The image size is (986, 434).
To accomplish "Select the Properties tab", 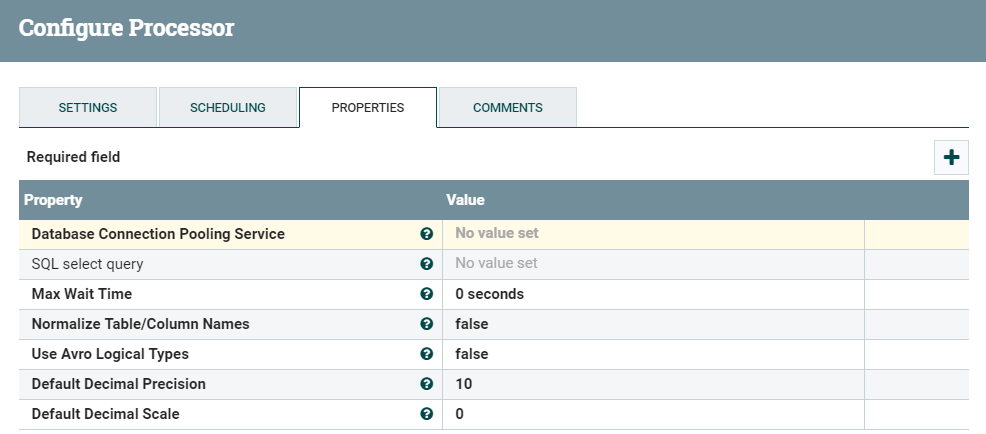I will tap(368, 108).
